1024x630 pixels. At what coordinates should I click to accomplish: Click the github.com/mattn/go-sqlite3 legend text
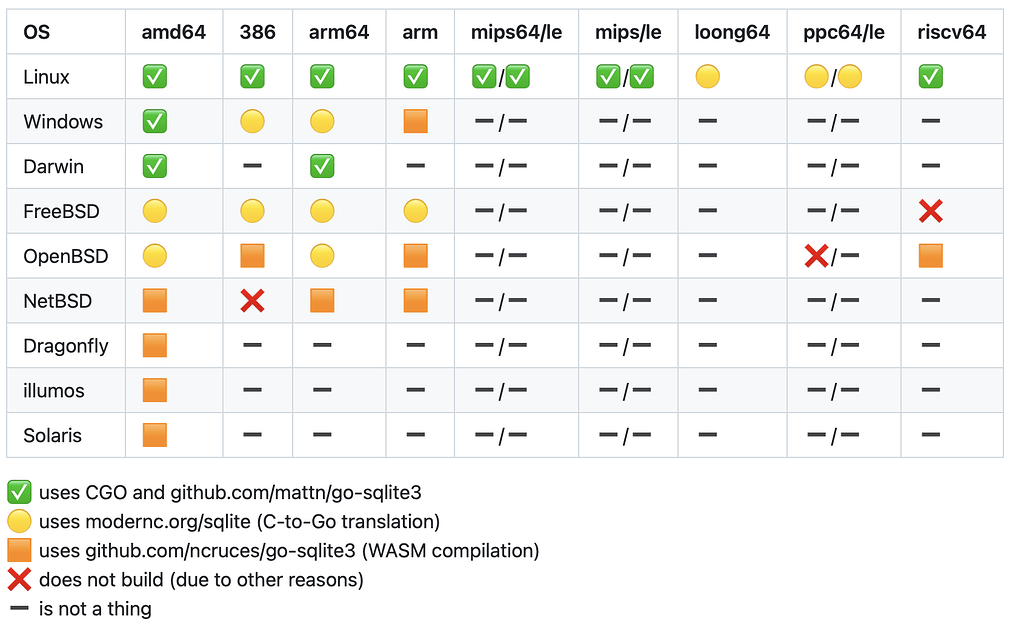pyautogui.click(x=296, y=492)
